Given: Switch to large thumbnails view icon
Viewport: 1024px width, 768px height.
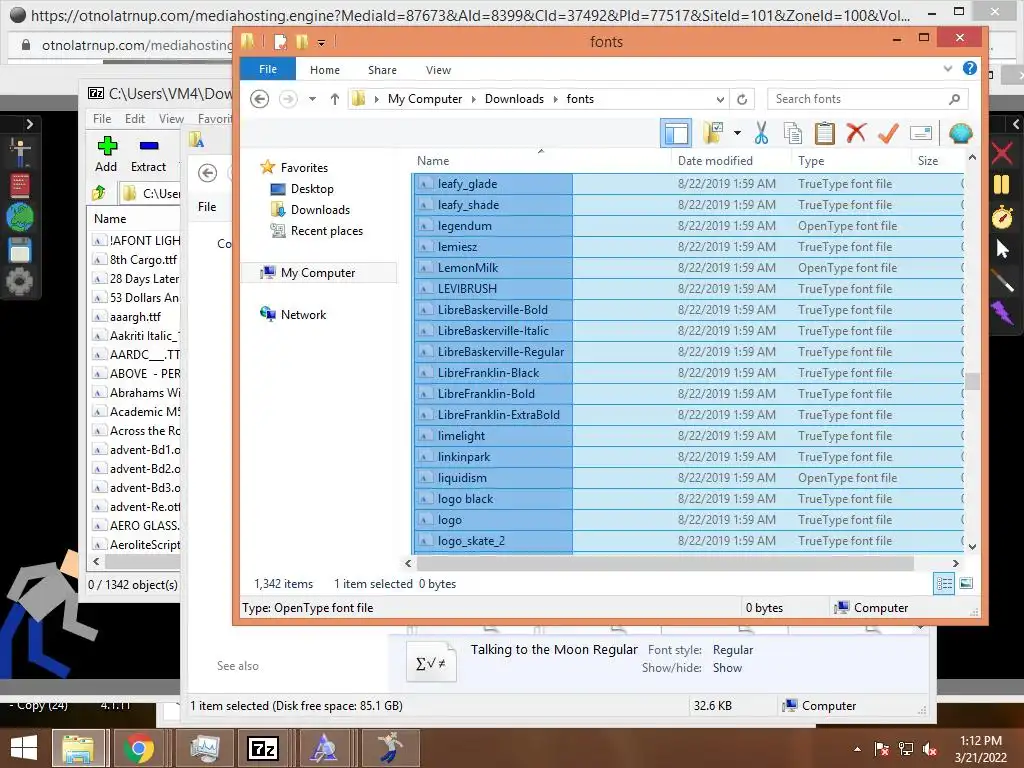Looking at the screenshot, I should (x=966, y=583).
